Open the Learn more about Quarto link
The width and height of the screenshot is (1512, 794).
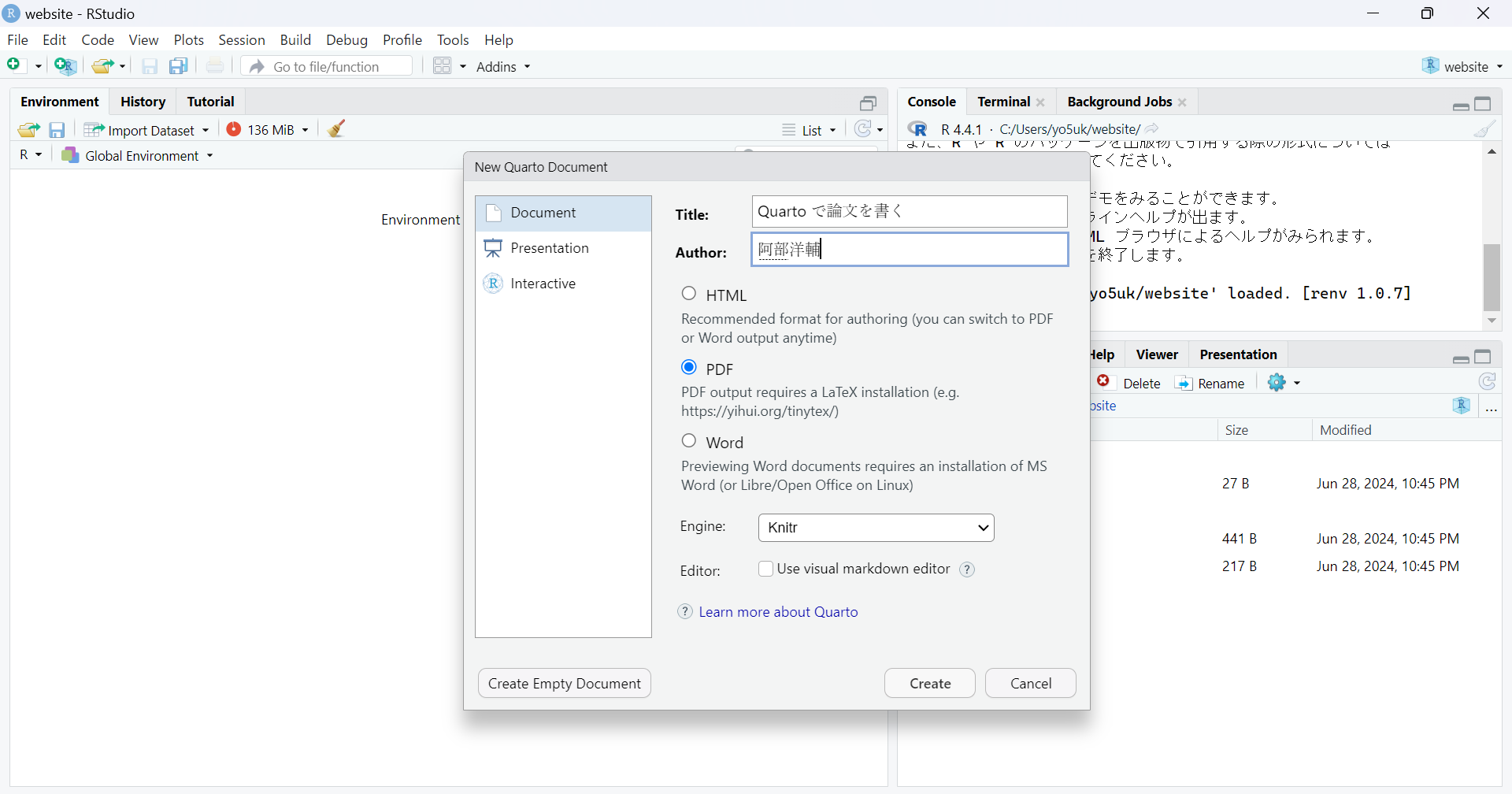778,612
